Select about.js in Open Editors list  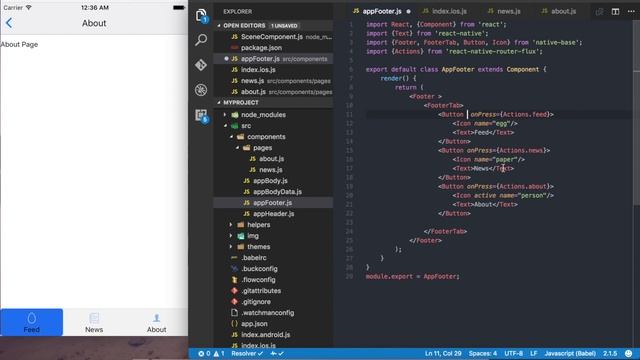click(x=273, y=92)
